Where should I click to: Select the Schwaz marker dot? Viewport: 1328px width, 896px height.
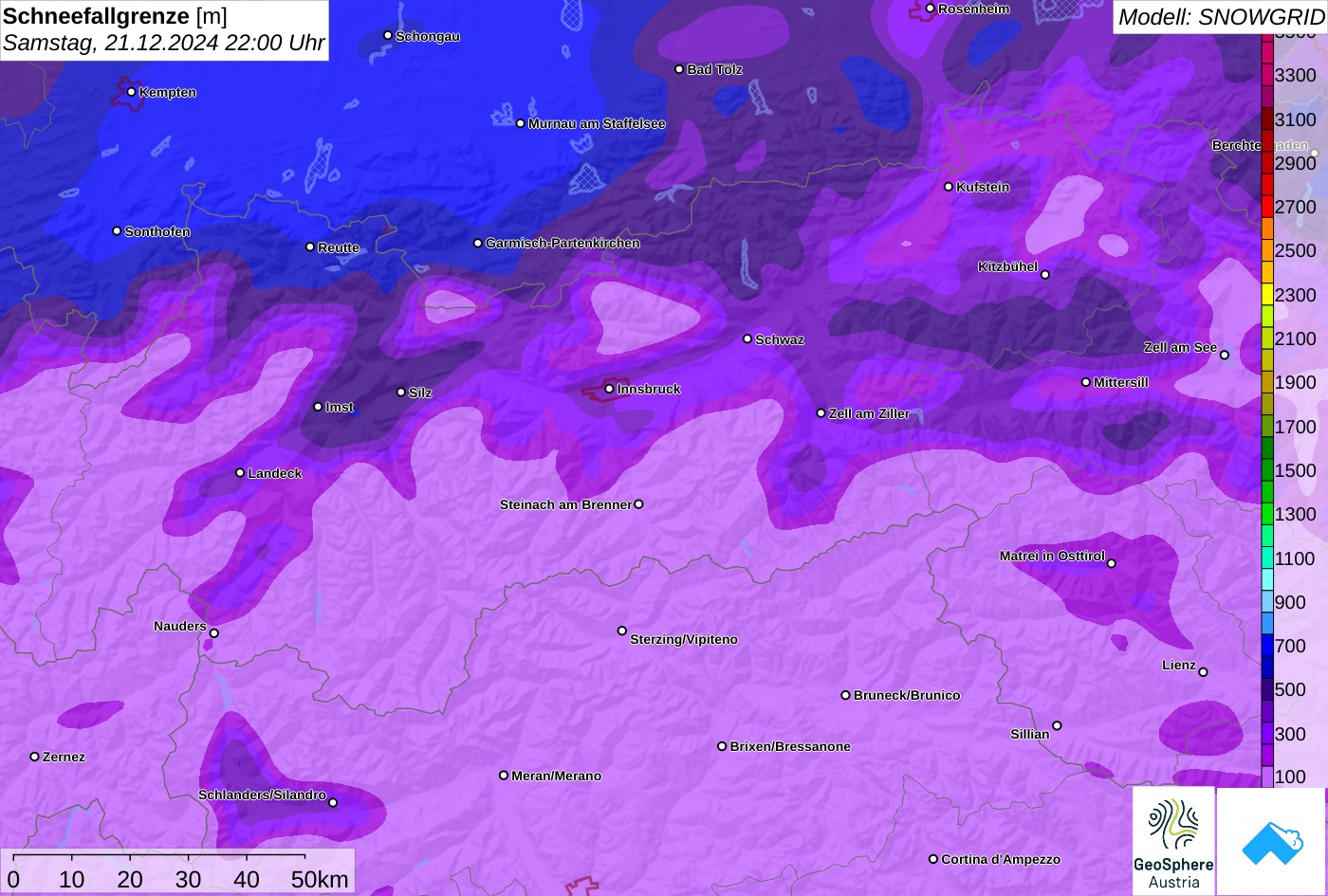[x=747, y=338]
